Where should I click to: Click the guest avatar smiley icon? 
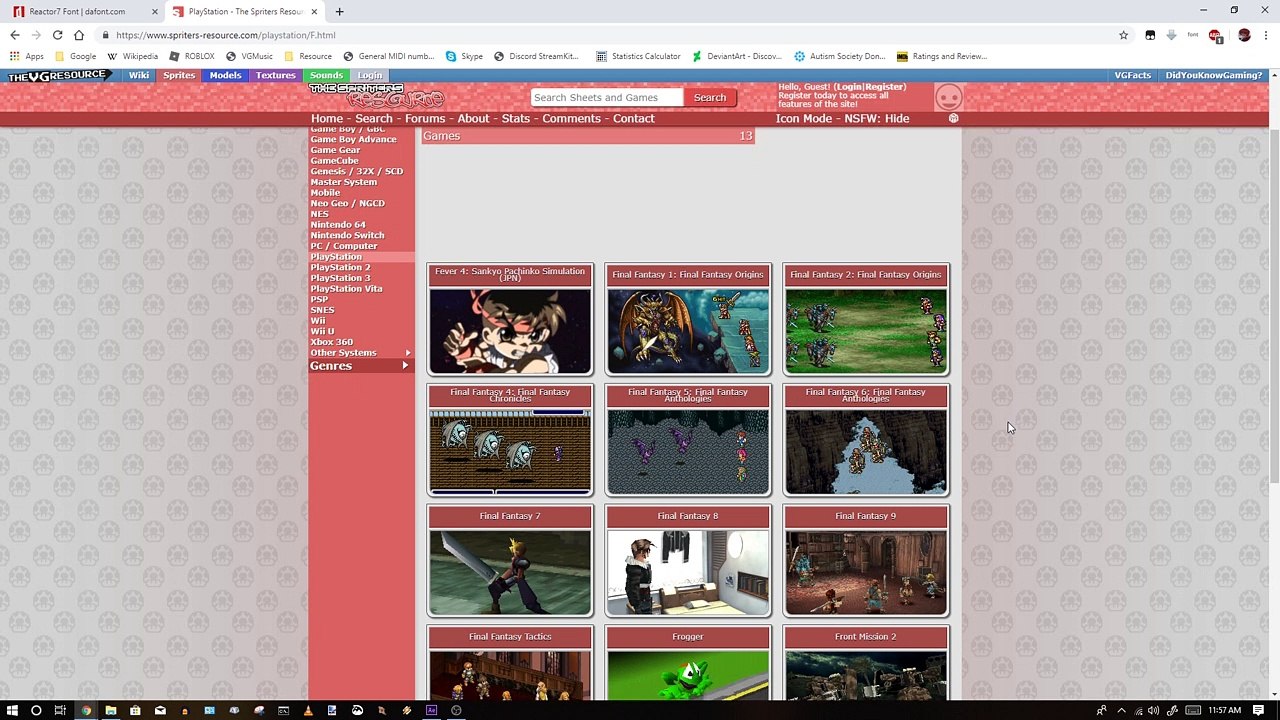click(x=948, y=97)
